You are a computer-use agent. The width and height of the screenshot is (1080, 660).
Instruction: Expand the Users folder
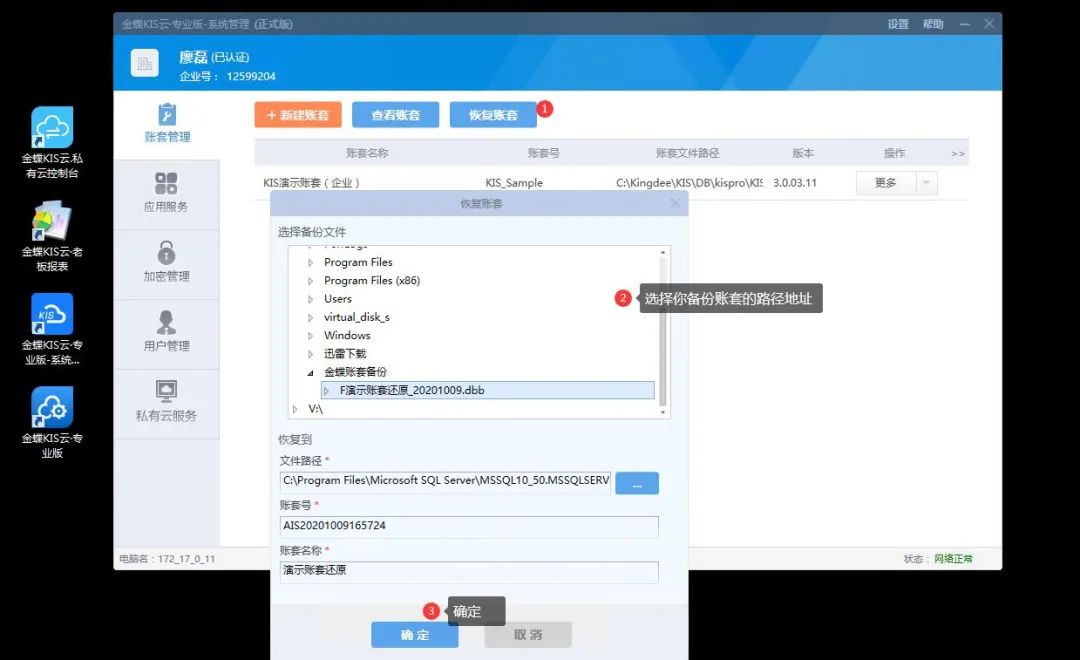tap(310, 299)
